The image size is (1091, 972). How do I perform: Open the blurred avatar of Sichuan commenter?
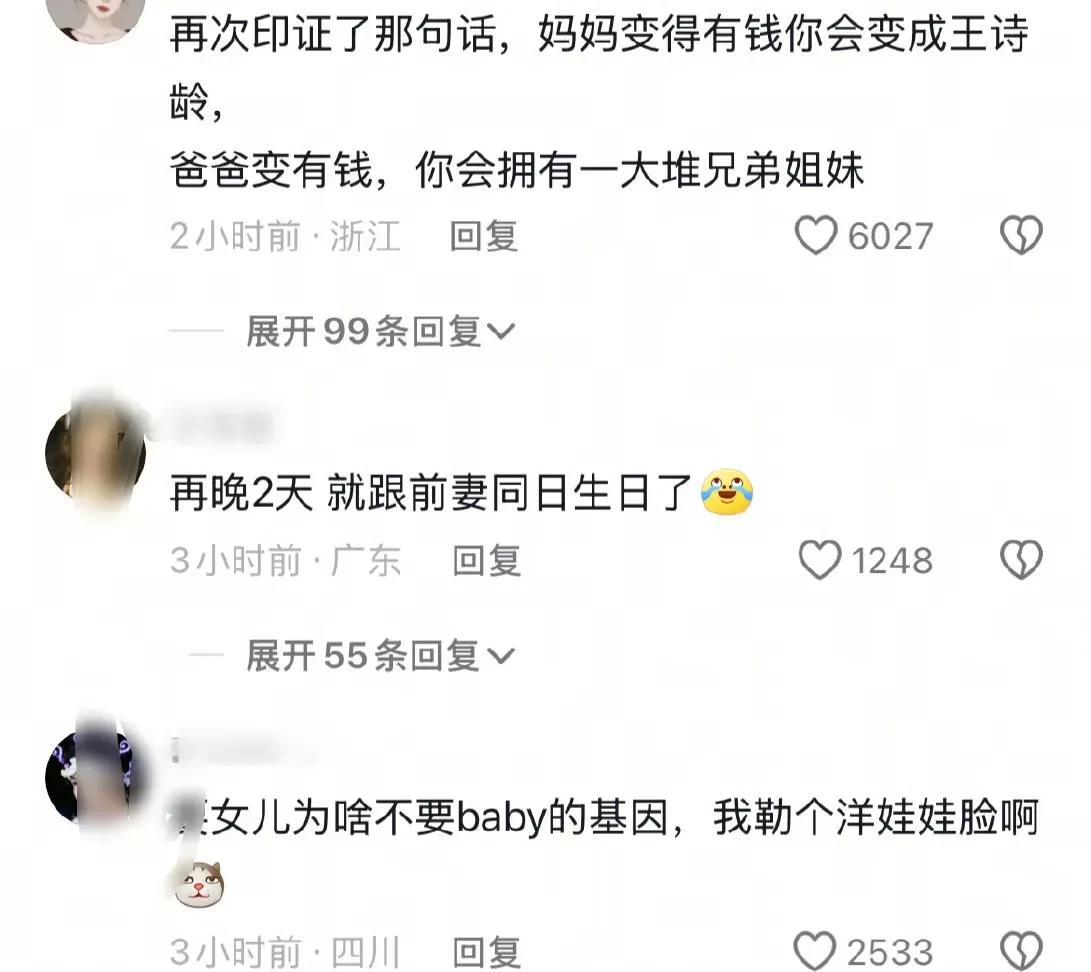pyautogui.click(x=95, y=777)
